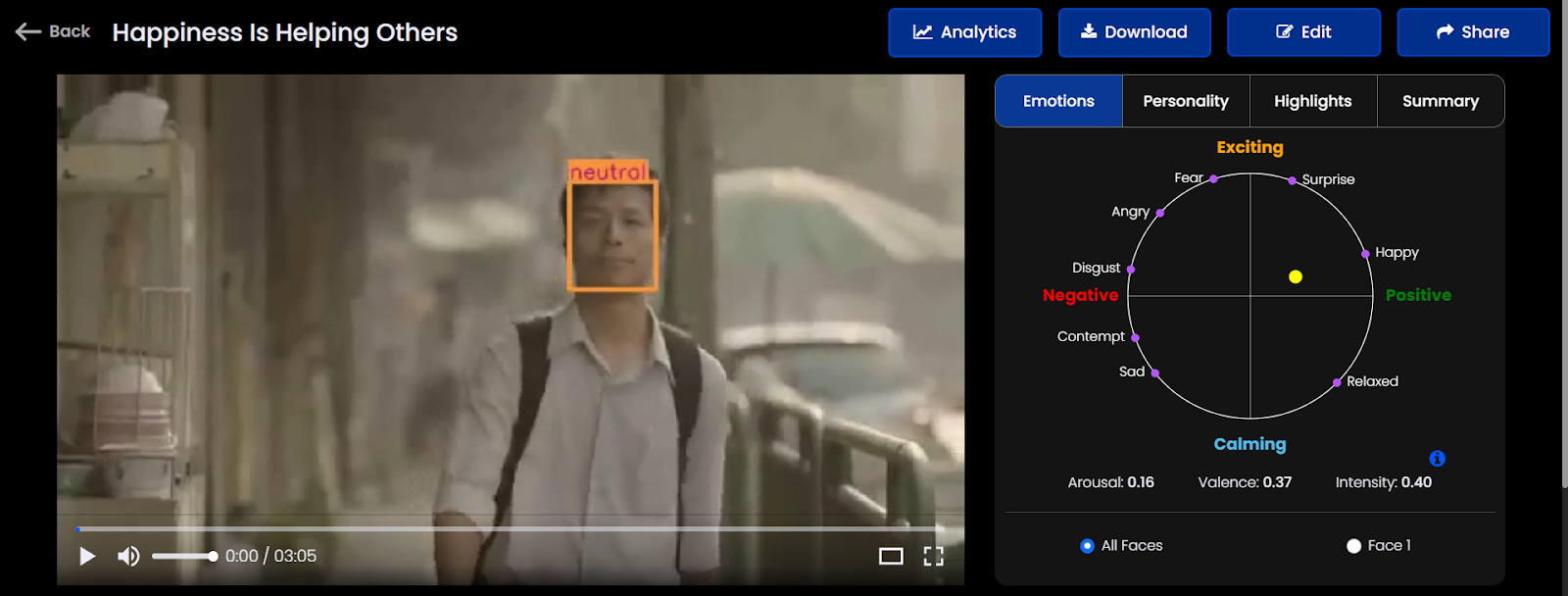Go back using the Back arrow
This screenshot has width=1568, height=596.
tap(53, 31)
